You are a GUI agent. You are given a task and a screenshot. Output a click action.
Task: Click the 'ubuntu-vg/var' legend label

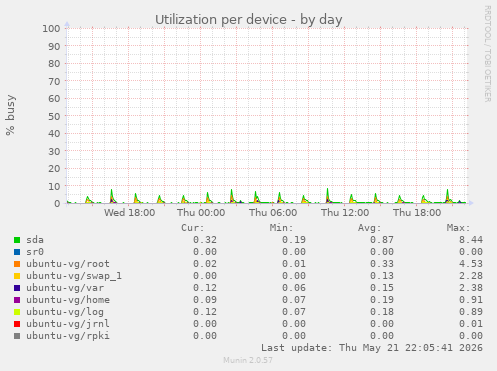(65, 288)
